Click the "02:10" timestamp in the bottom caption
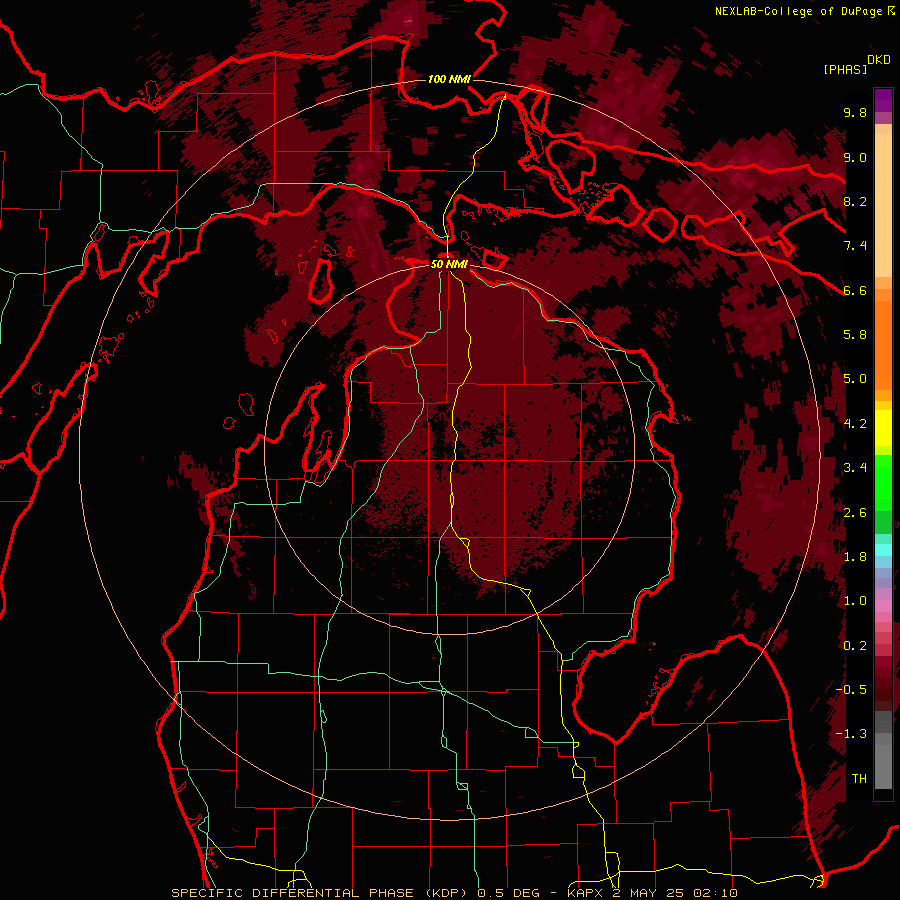900x900 pixels. [718, 893]
